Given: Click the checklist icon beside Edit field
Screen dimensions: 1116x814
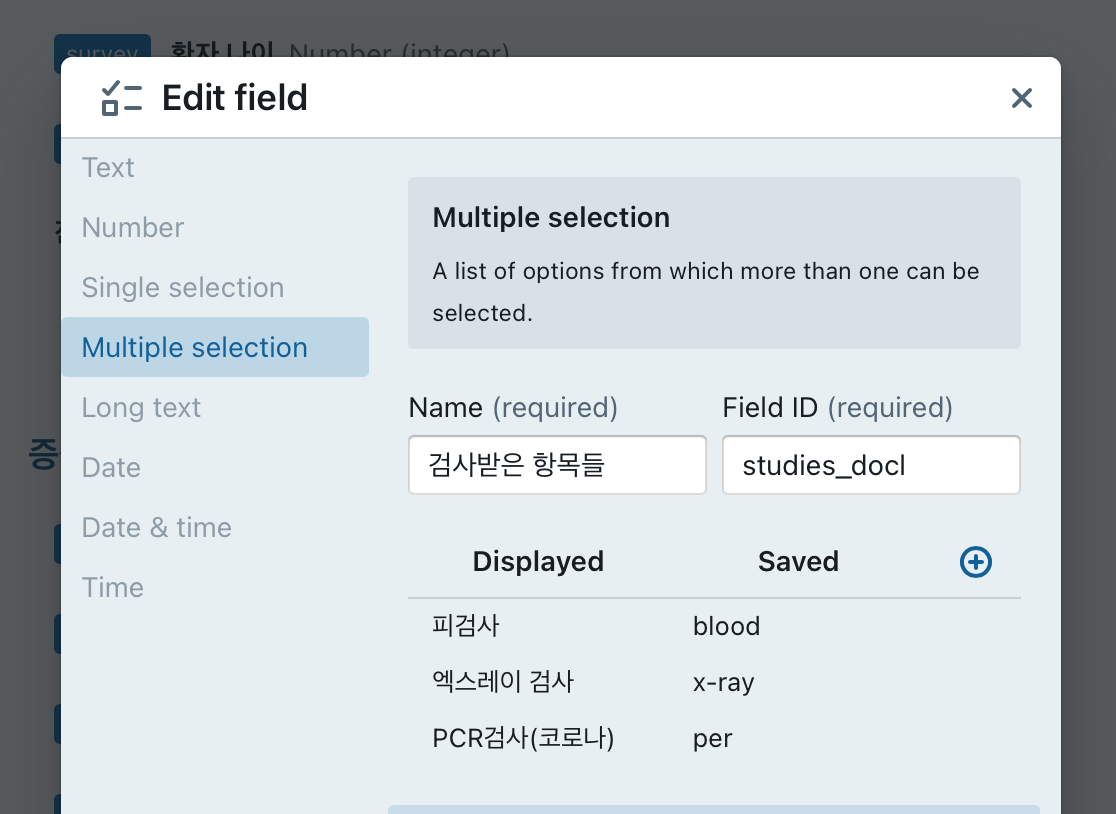Looking at the screenshot, I should pyautogui.click(x=122, y=98).
